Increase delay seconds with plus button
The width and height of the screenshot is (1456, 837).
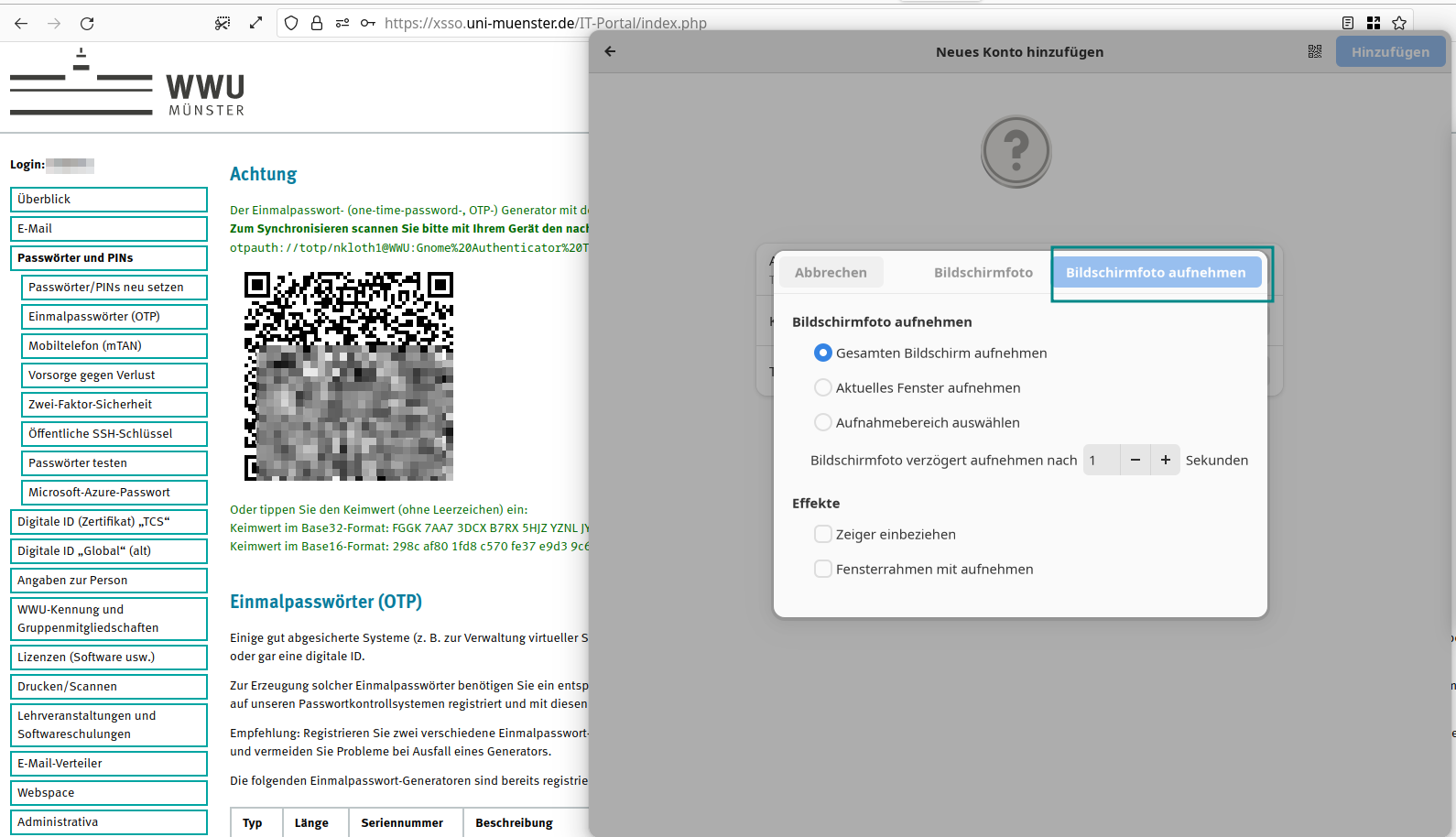click(1166, 461)
